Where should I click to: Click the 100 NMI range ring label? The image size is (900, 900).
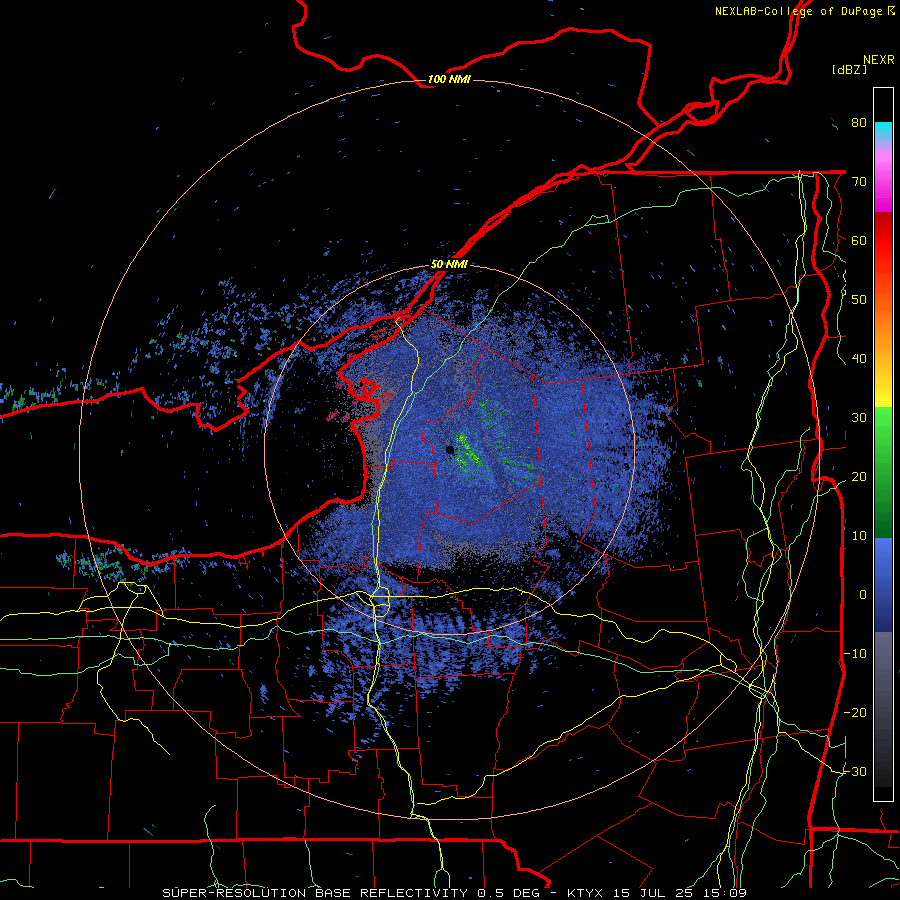tap(449, 80)
